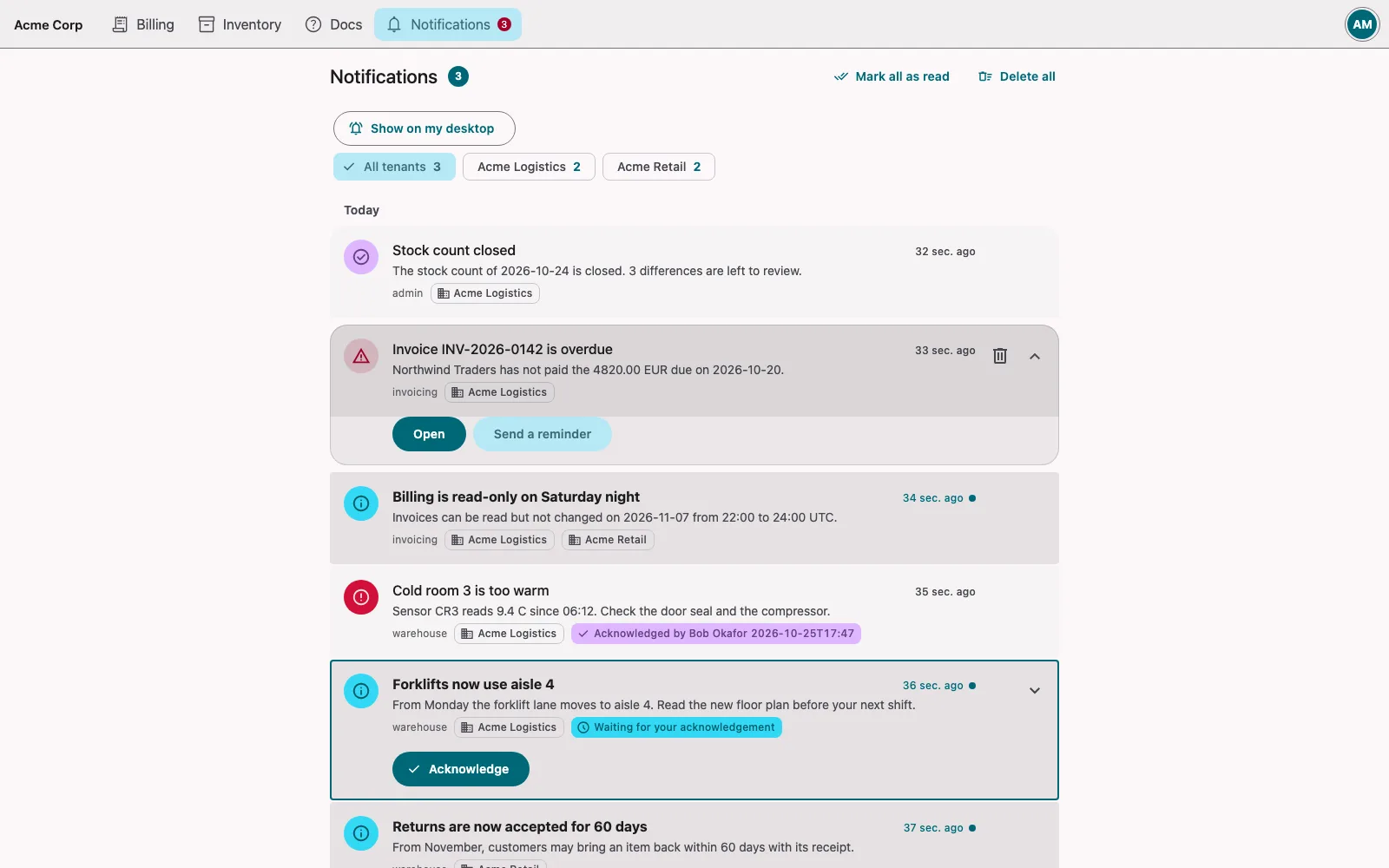Image resolution: width=1389 pixels, height=868 pixels.
Task: Delete the overdue invoice notification via trash icon
Action: 1000,356
